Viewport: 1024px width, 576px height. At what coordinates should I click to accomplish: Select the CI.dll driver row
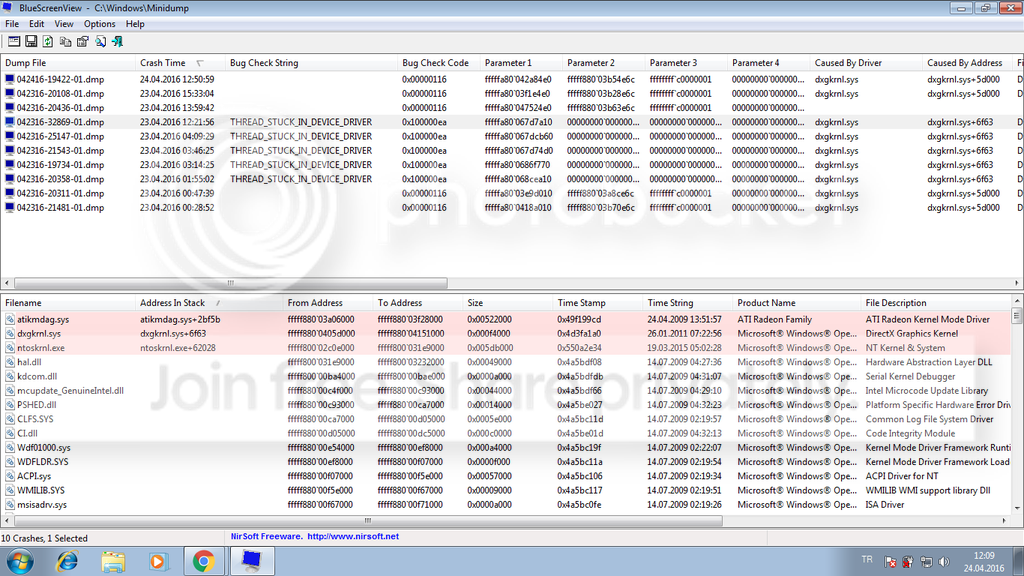click(506, 434)
